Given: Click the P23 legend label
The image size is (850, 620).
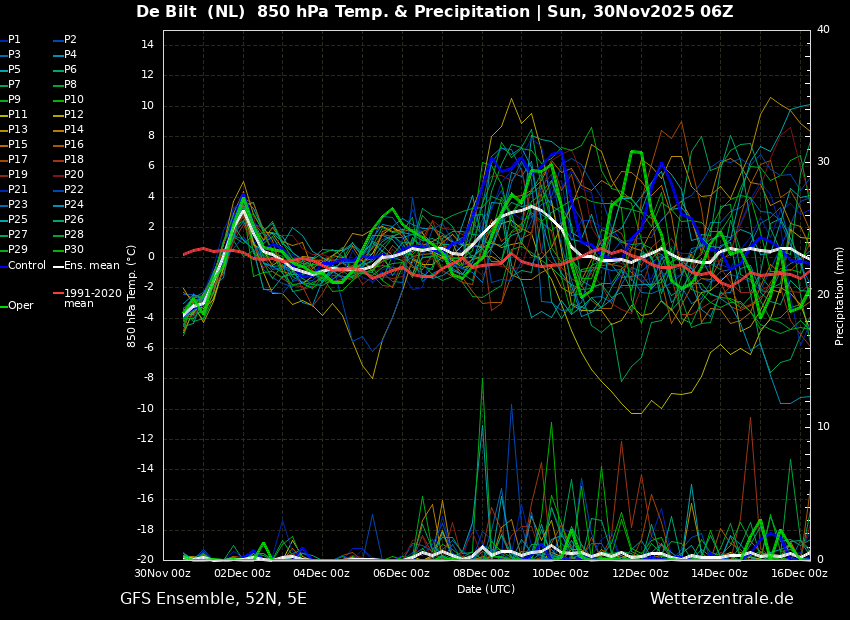Looking at the screenshot, I should click(14, 204).
